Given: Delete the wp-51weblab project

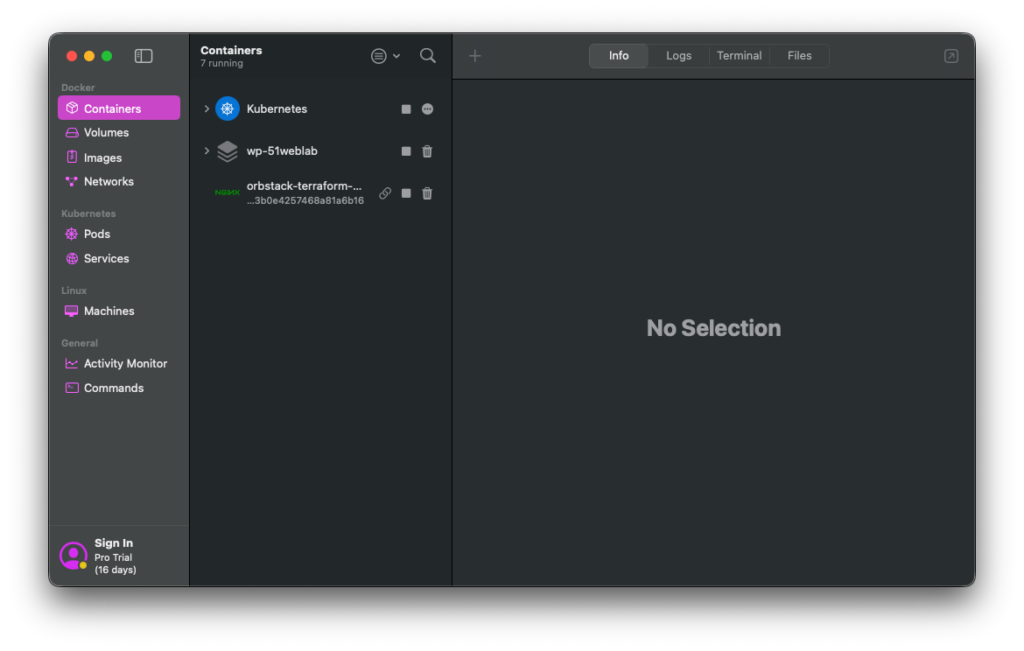Looking at the screenshot, I should pyautogui.click(x=427, y=151).
